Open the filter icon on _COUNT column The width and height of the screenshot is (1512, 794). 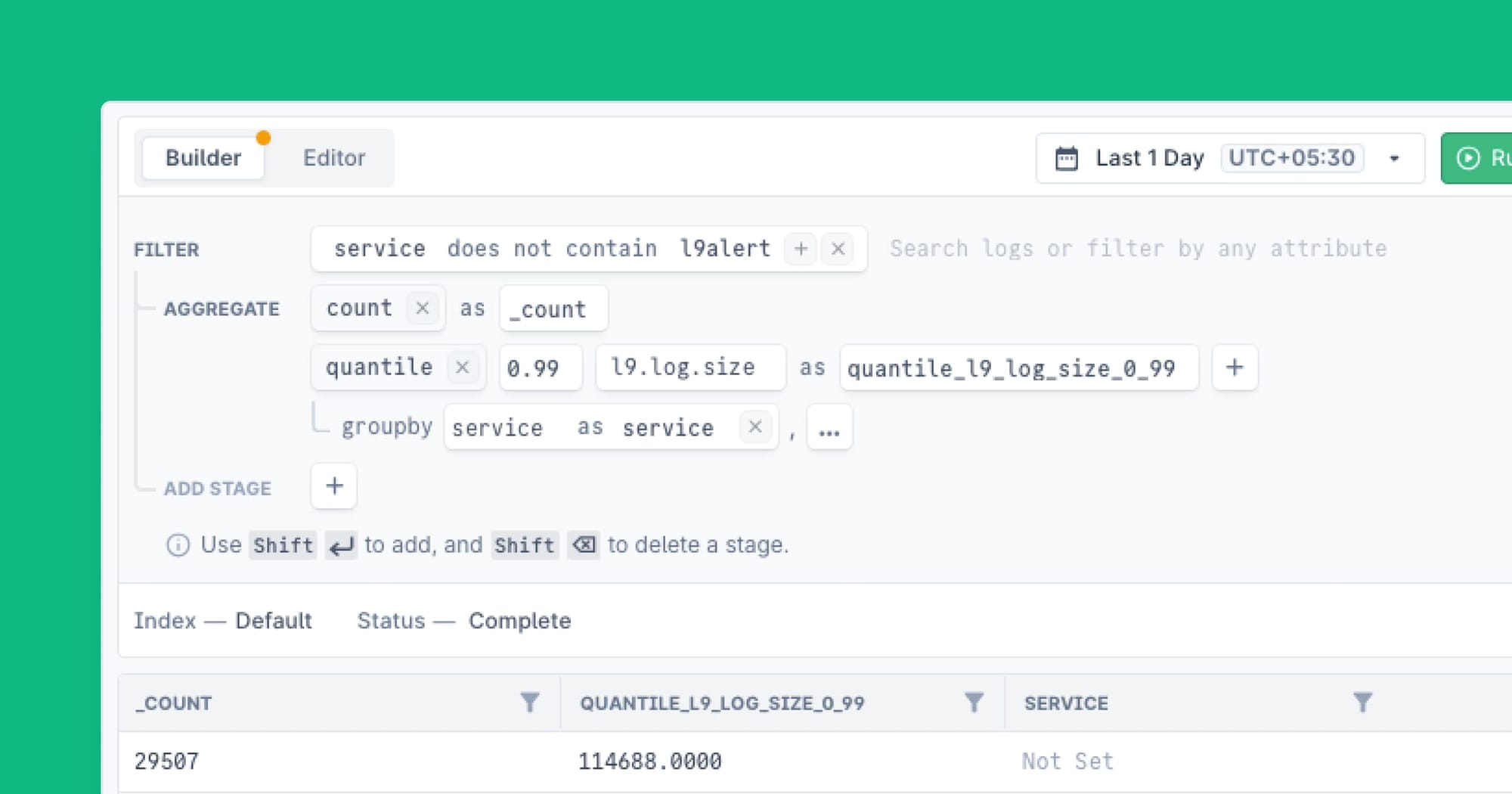point(530,703)
